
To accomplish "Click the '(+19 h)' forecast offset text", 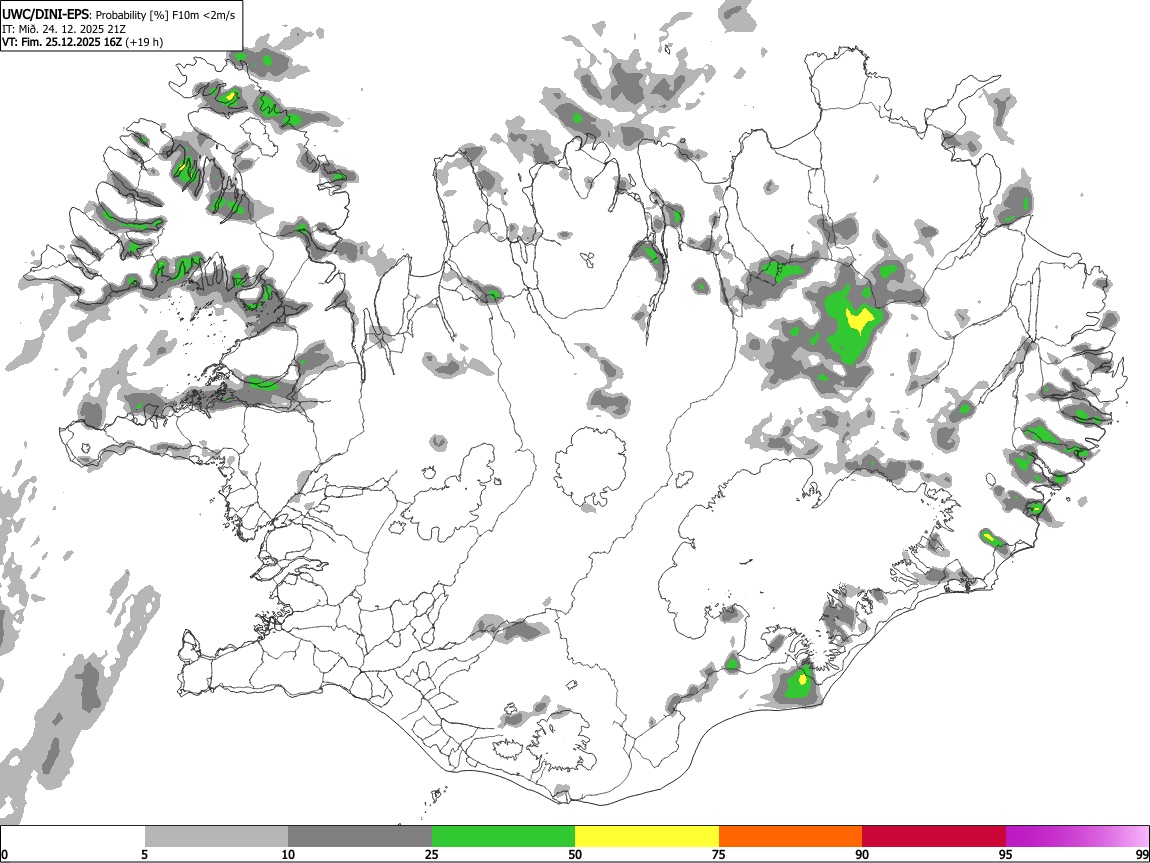I will coord(144,42).
